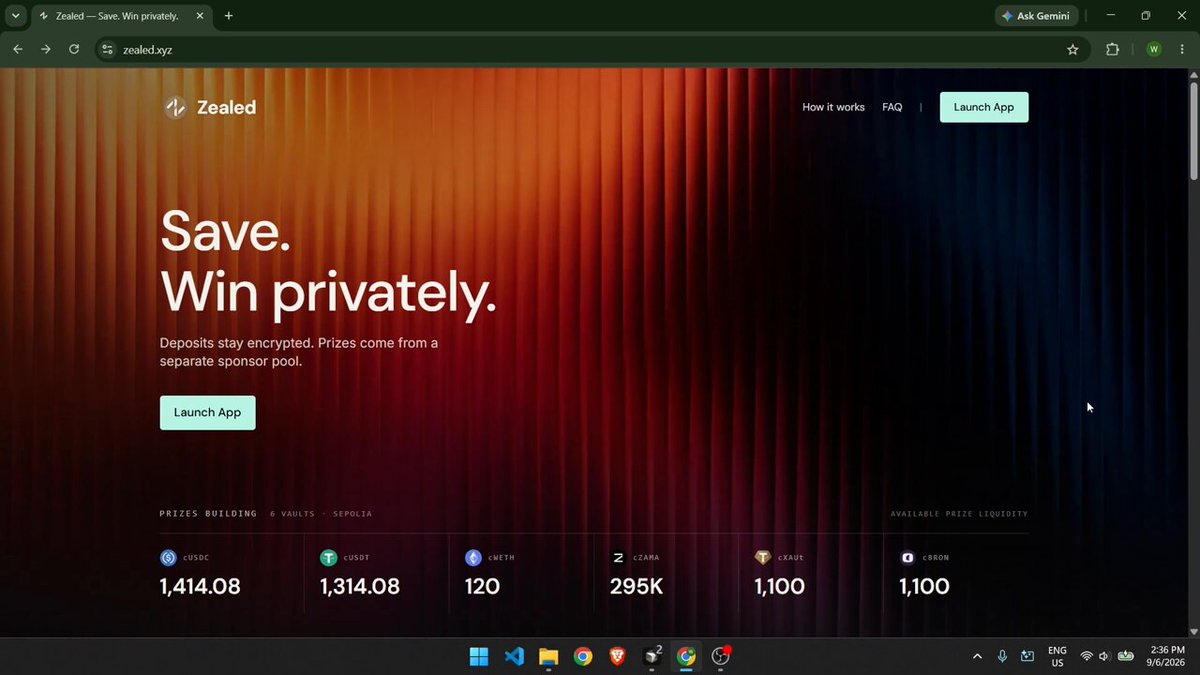Click the cZAMA token icon
Viewport: 1200px width, 675px height.
coord(618,558)
